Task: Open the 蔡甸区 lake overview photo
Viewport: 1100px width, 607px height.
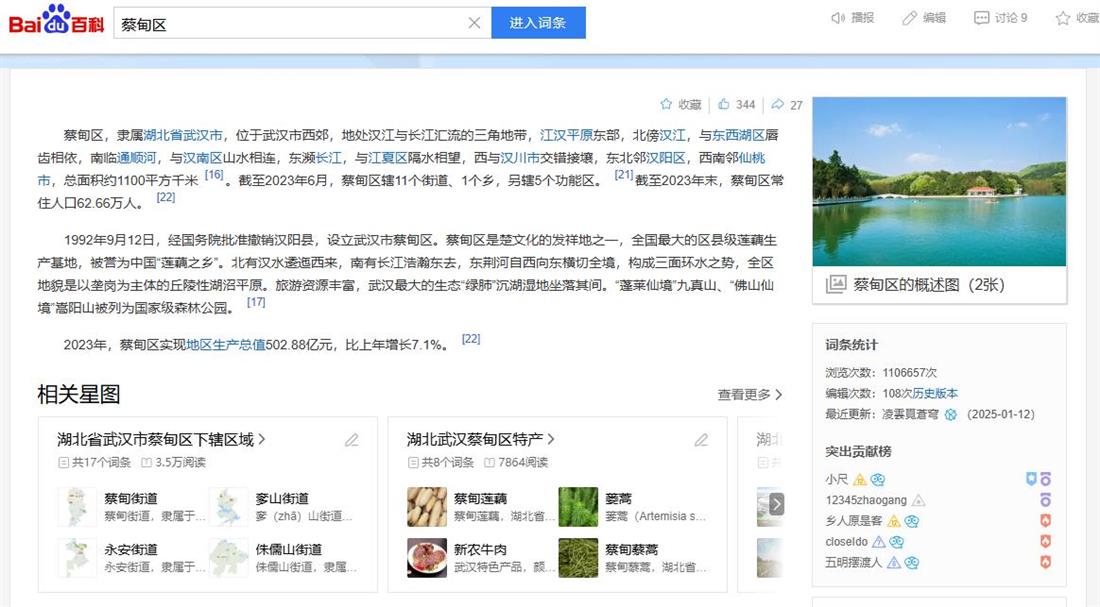Action: point(939,182)
